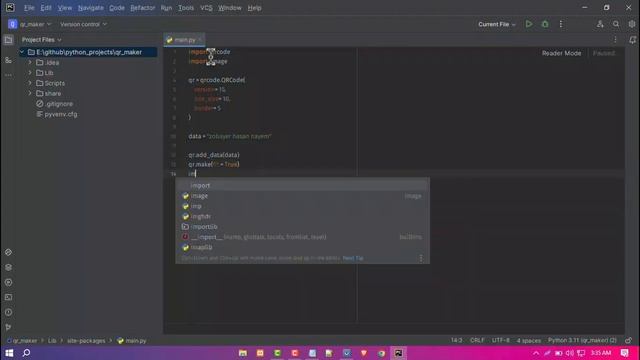
Task: Open the Python Console tool window
Action: pos(8,253)
